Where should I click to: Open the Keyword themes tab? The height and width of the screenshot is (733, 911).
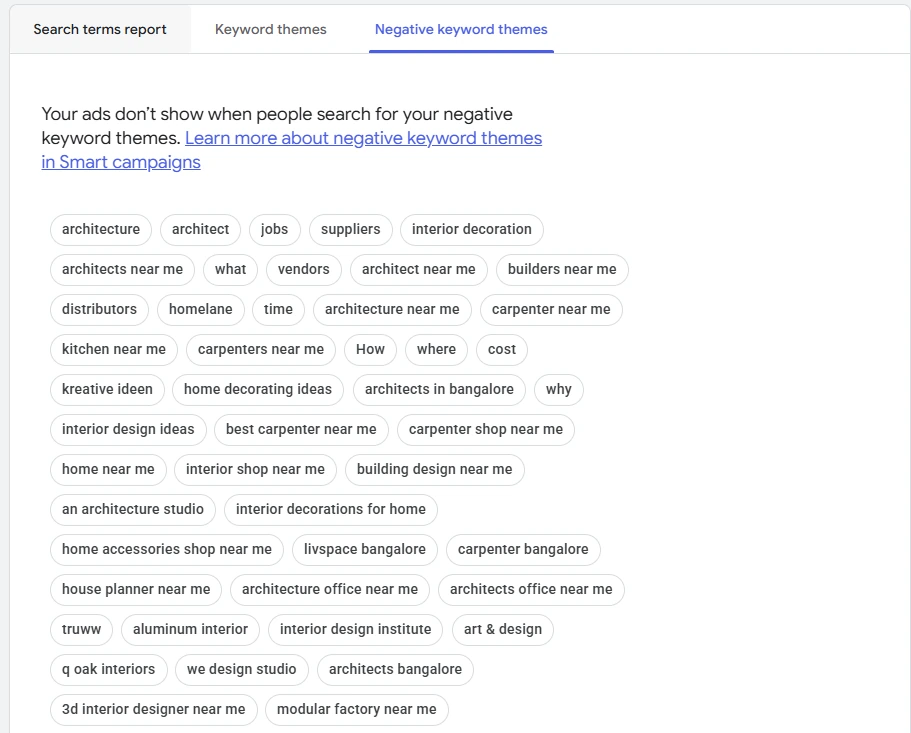tap(271, 30)
